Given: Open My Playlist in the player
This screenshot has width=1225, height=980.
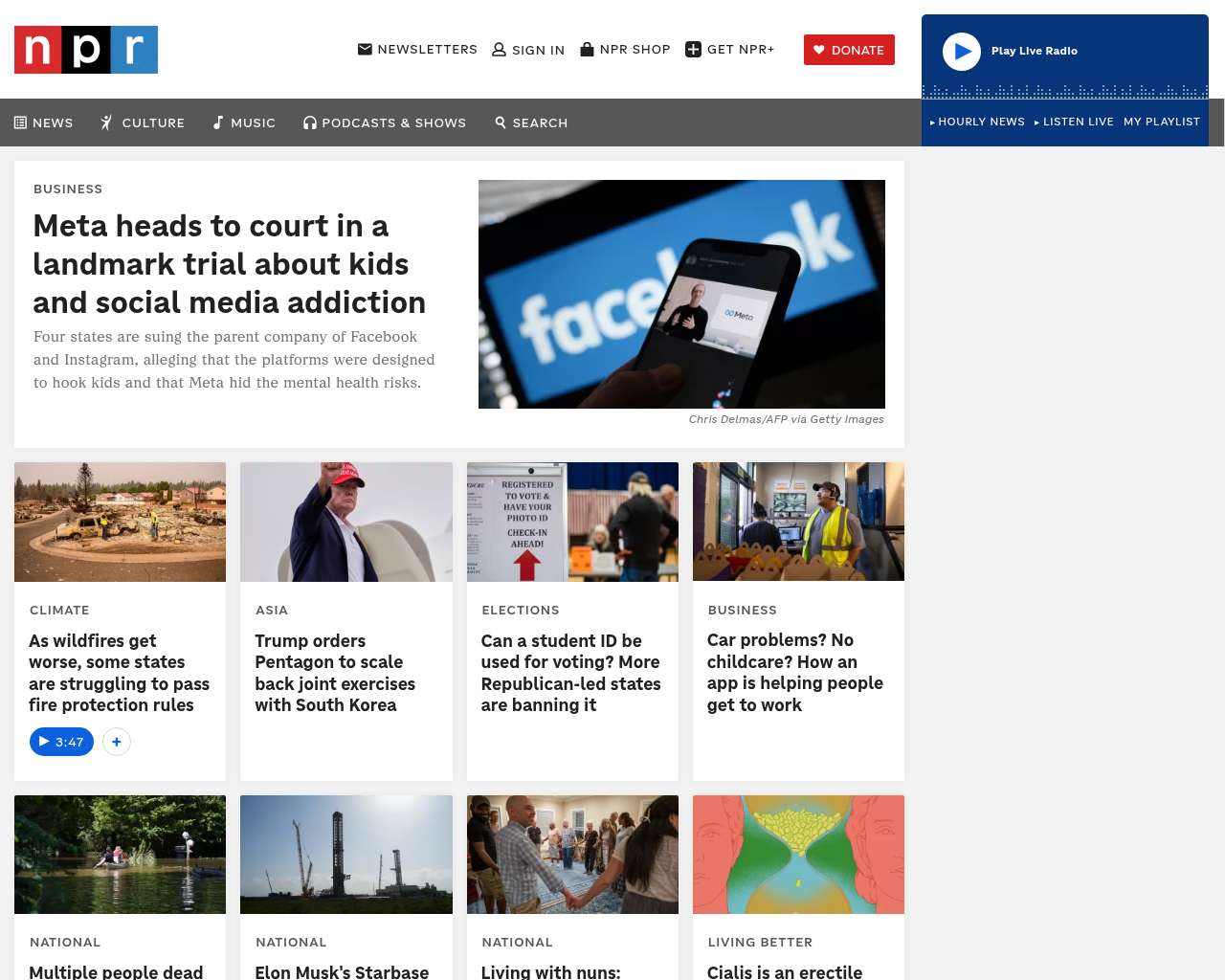Looking at the screenshot, I should click(x=1162, y=122).
